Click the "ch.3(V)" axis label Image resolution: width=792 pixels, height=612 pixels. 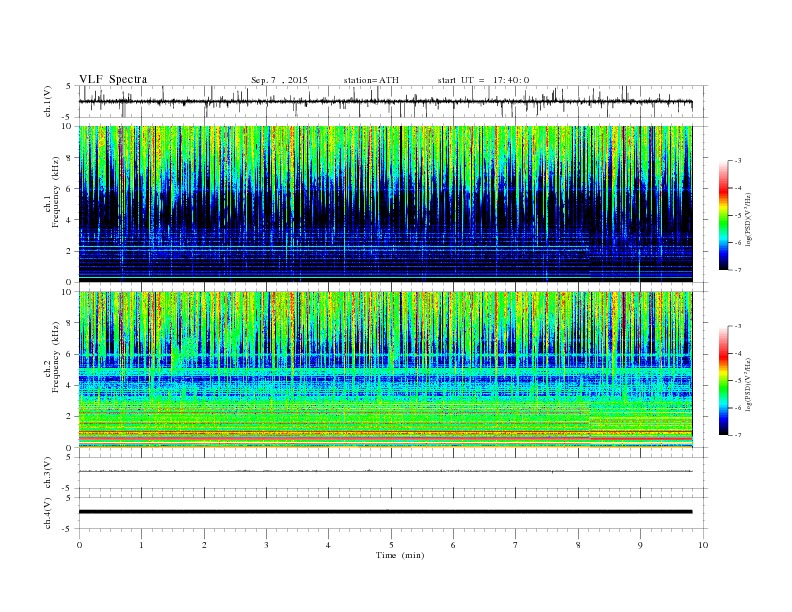[x=48, y=473]
